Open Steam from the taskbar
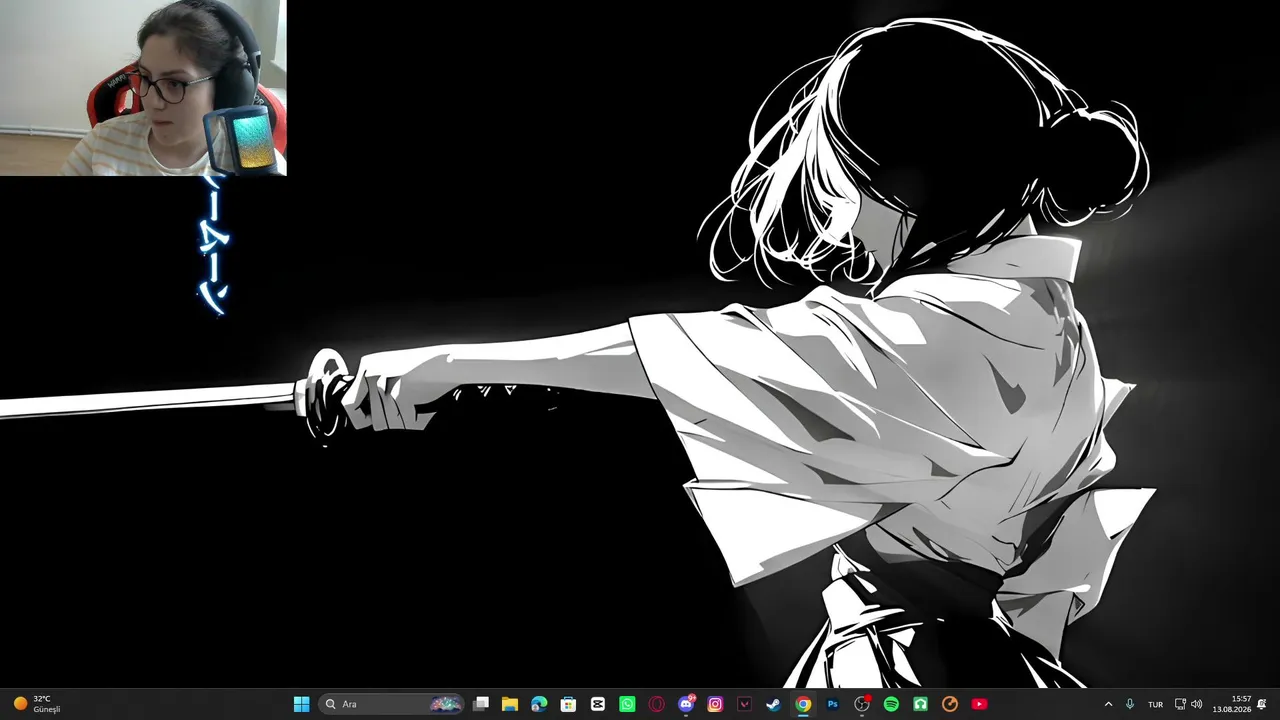This screenshot has height=720, width=1280. [774, 704]
